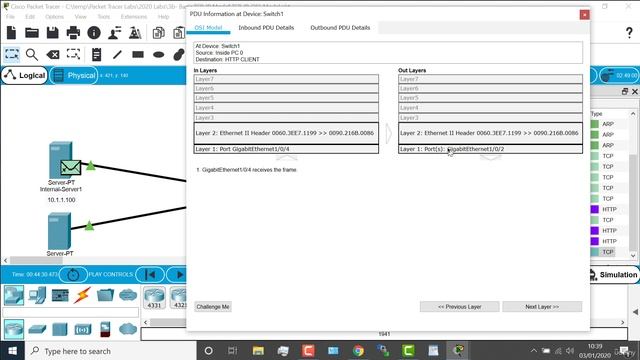This screenshot has width=640, height=360.
Task: Open a file using the folder icon
Action: click(32, 33)
